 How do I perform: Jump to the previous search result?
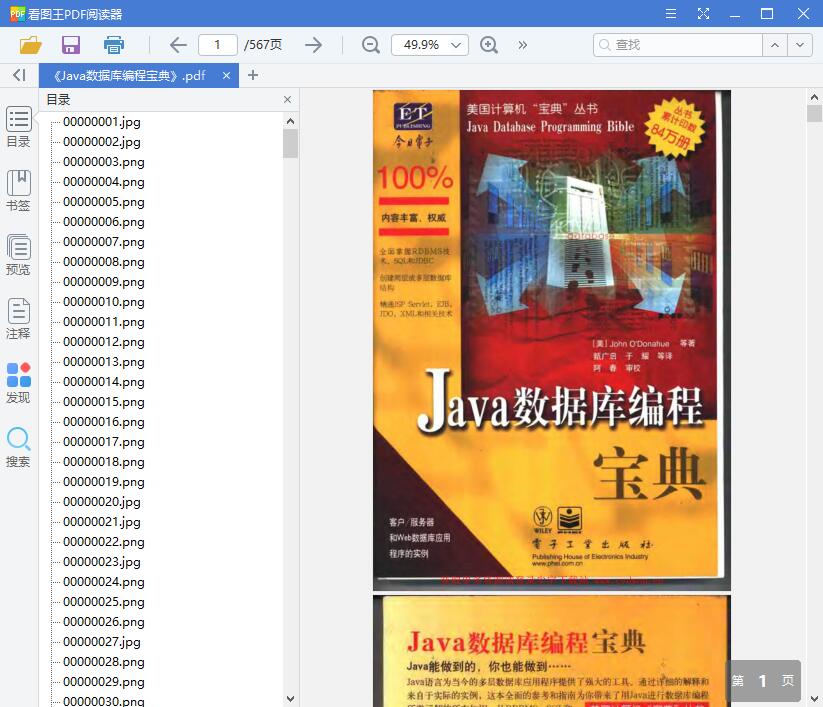775,45
